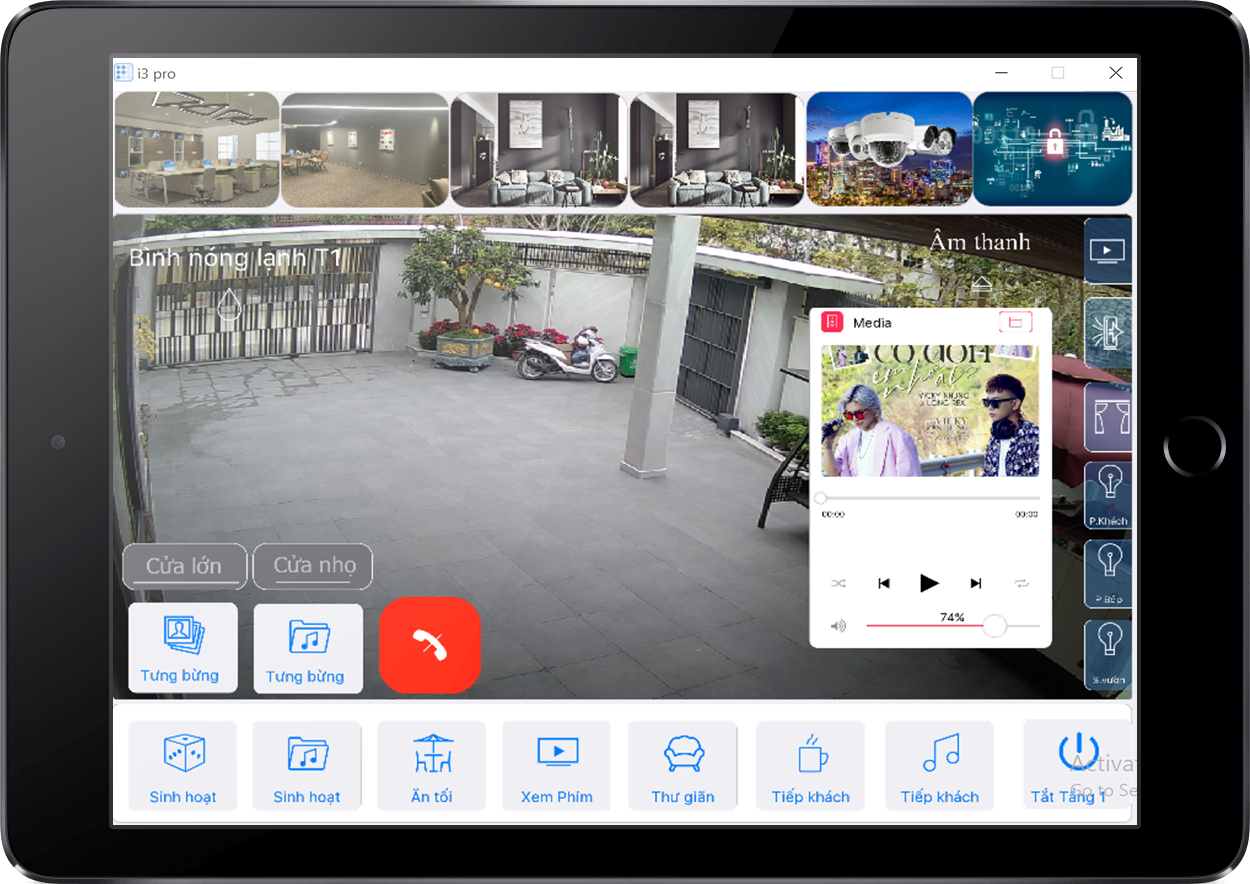Screen dimensions: 1250x884
Task: Start the Xem Phim movie scene
Action: pos(557,765)
